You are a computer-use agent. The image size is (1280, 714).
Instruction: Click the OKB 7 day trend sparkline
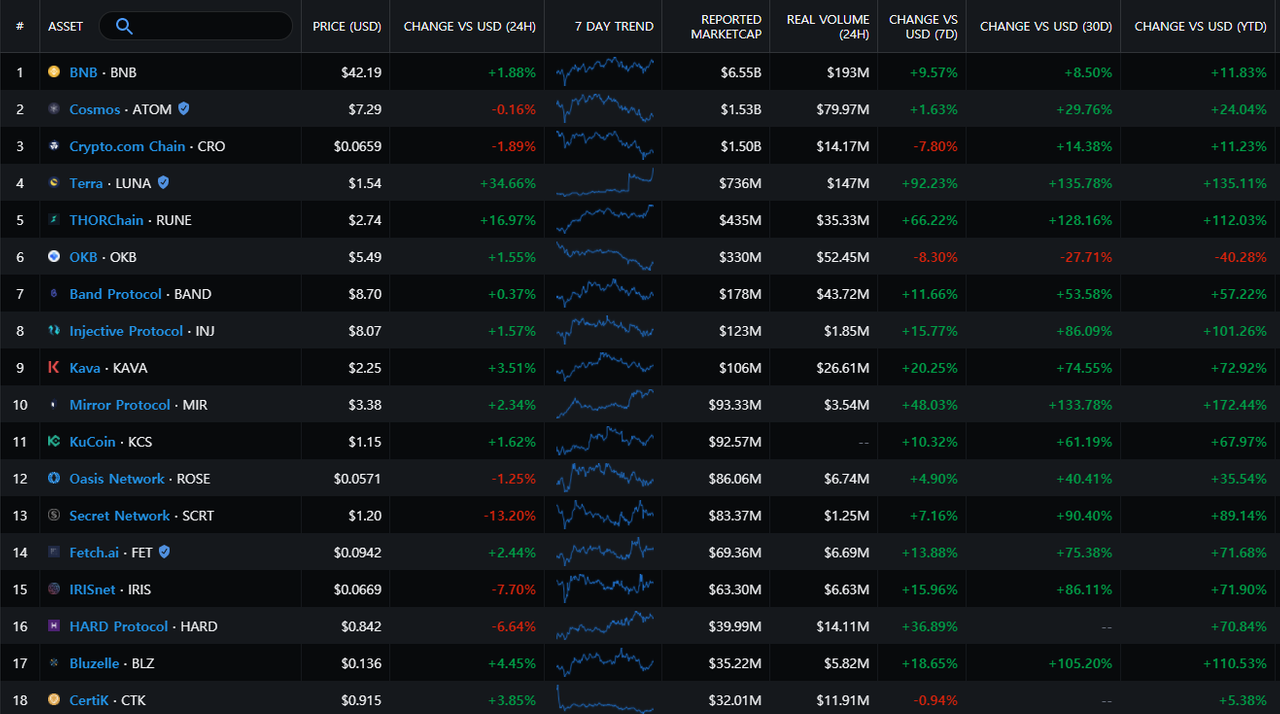coord(605,257)
